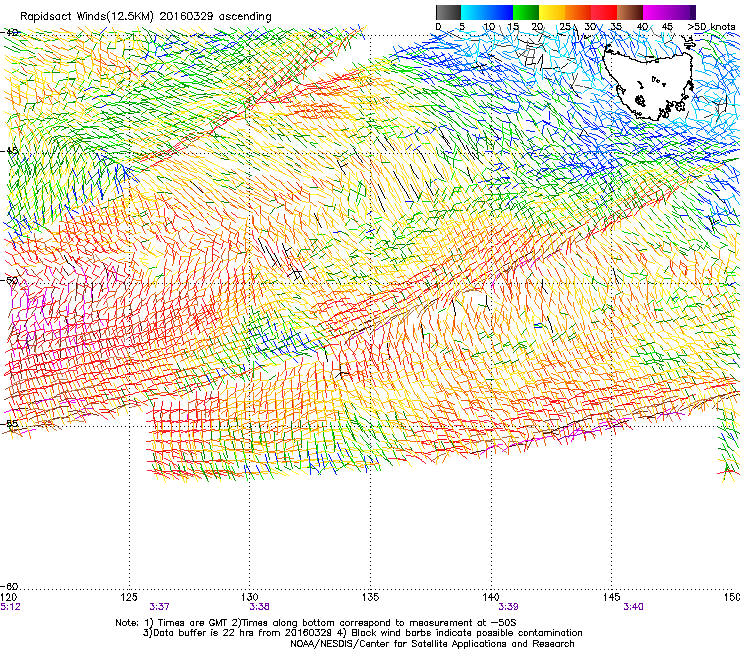
Task: Click the 125 longitude axis label
Action: point(129,597)
